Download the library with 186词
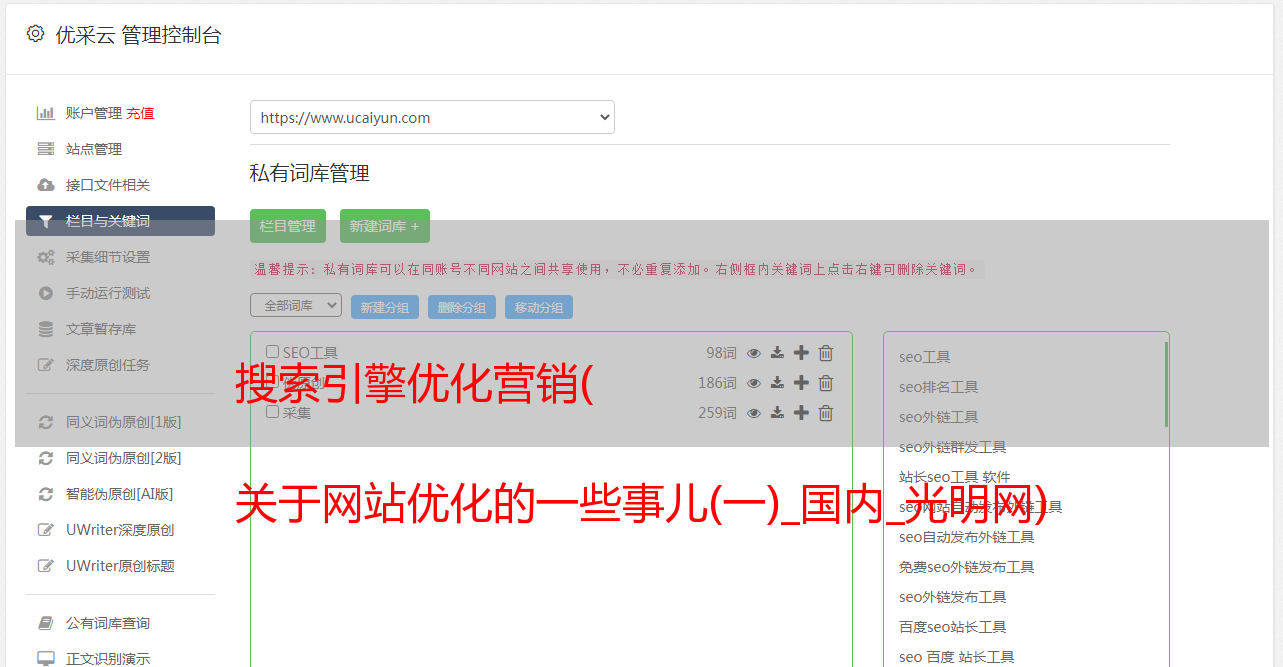The image size is (1283, 667). [777, 383]
